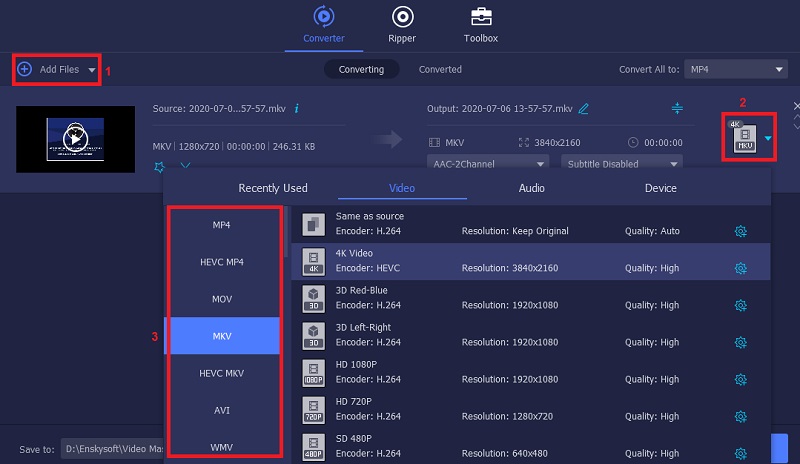Choose MKV in format list
This screenshot has height=464, width=800.
(x=222, y=336)
